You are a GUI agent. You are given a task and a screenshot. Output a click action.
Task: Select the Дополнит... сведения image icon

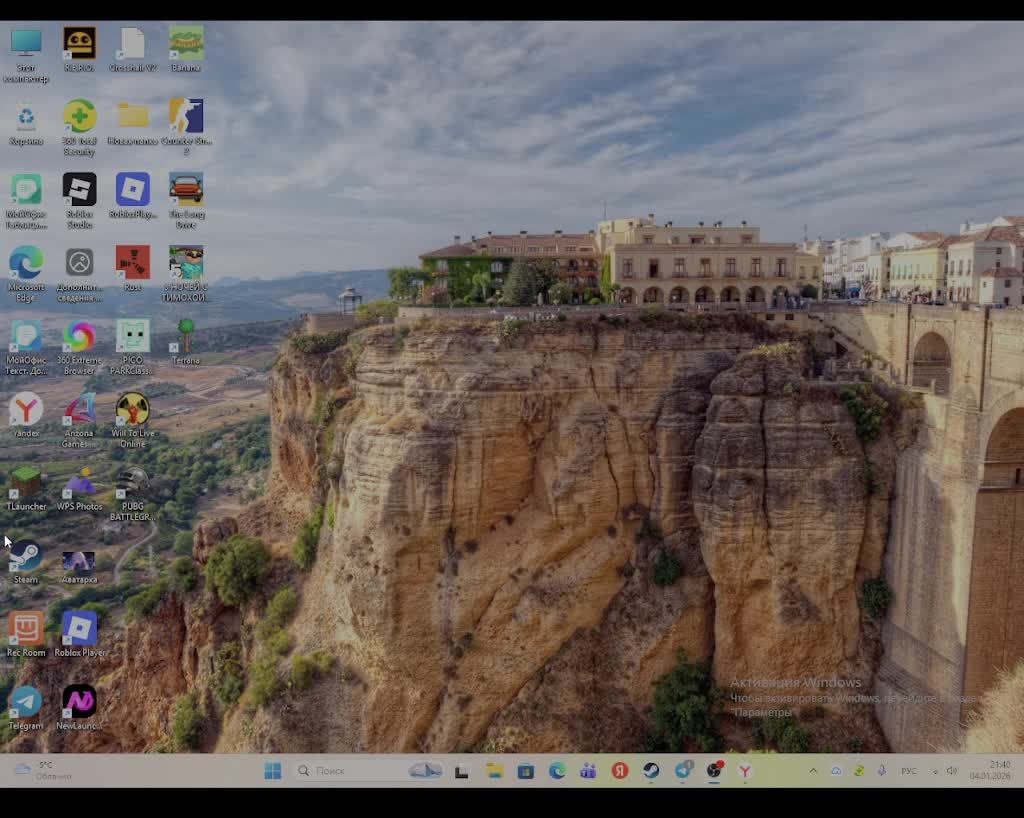79,274
